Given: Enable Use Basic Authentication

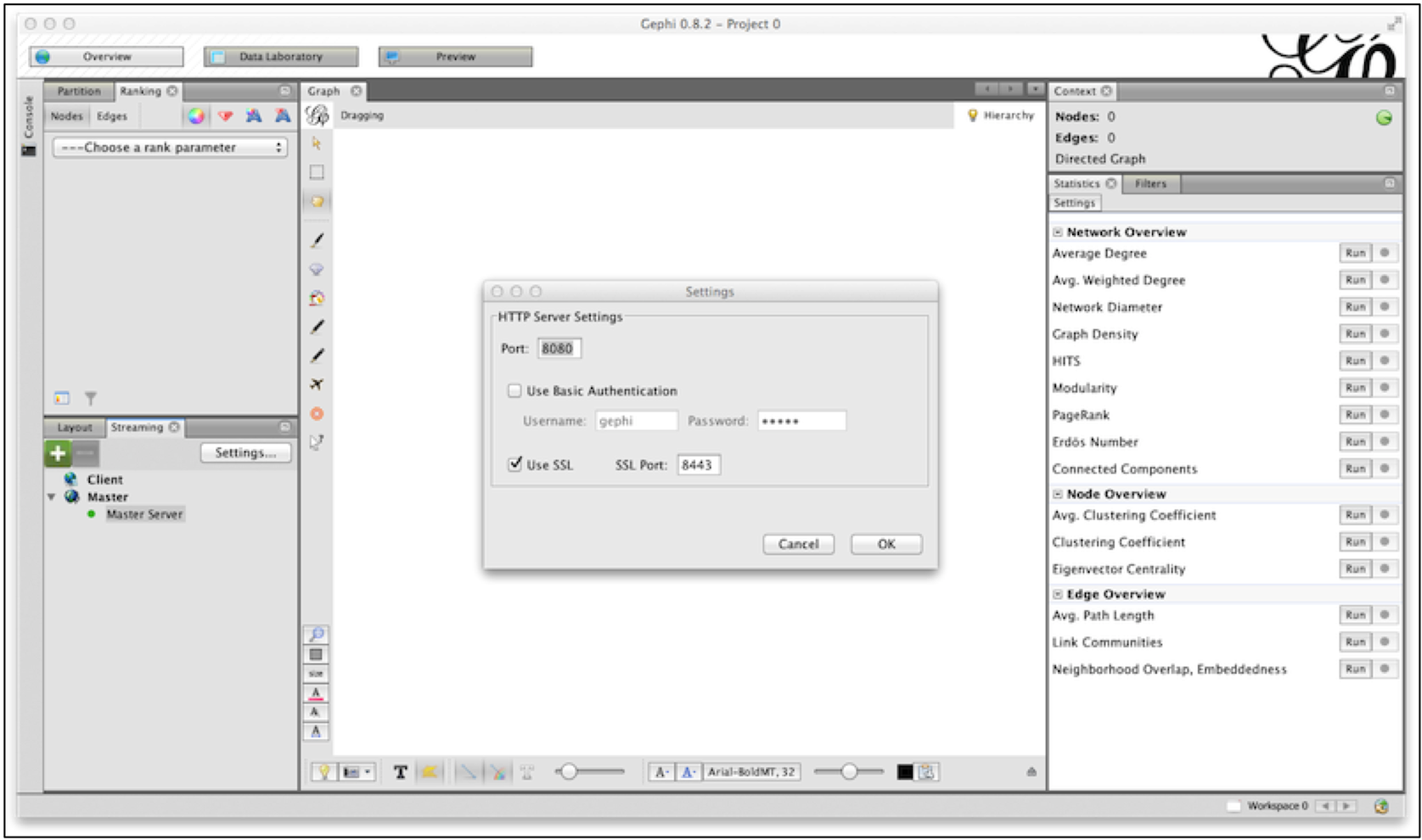Looking at the screenshot, I should (514, 390).
